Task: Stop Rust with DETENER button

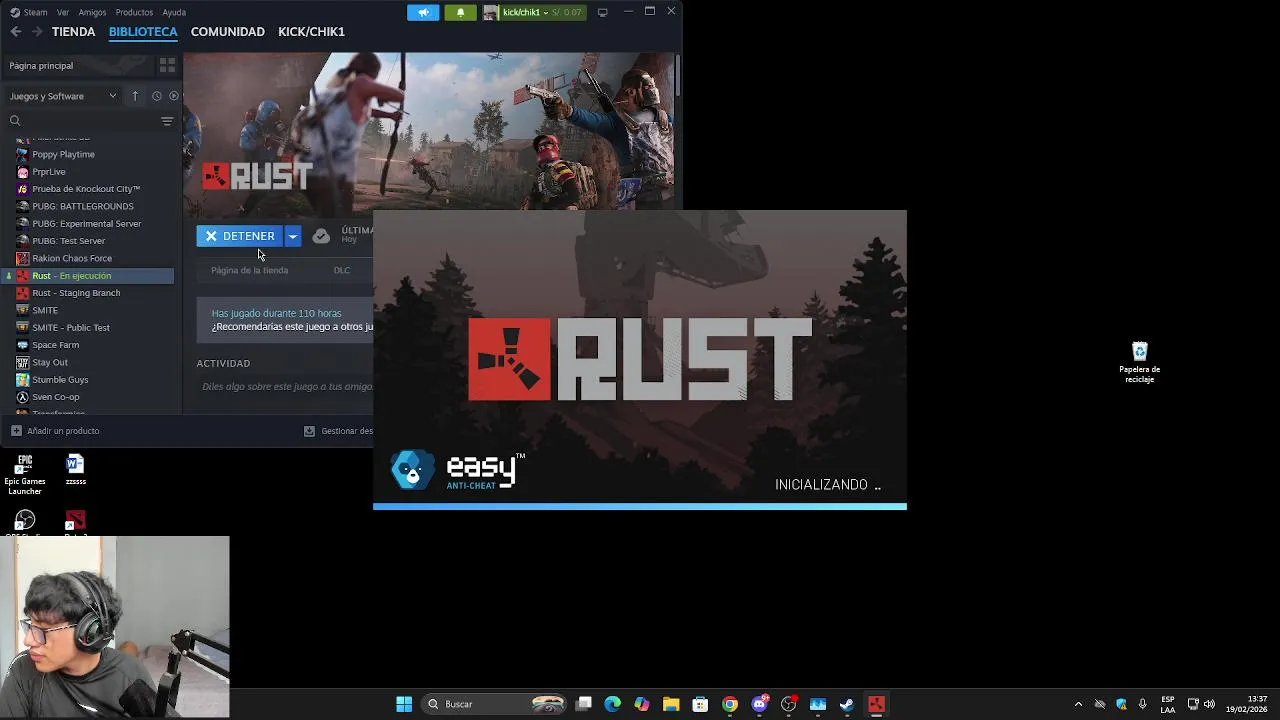Action: 240,236
